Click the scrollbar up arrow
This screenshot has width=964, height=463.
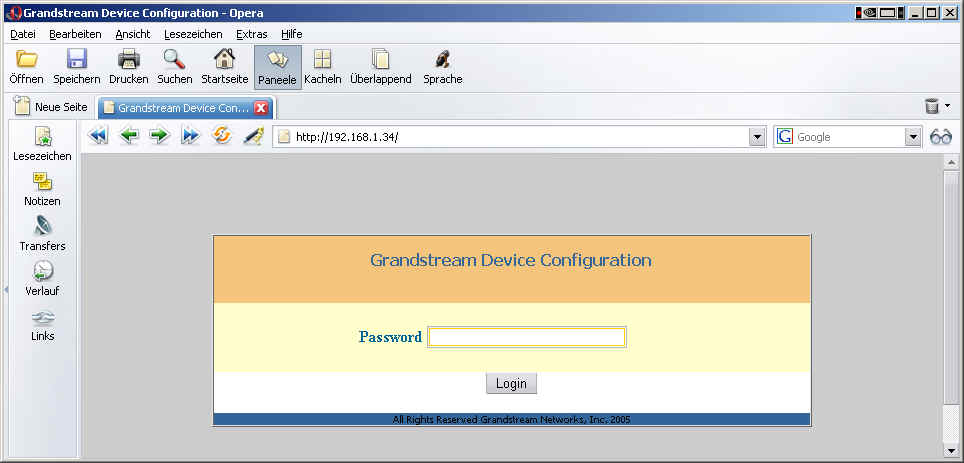tap(951, 162)
